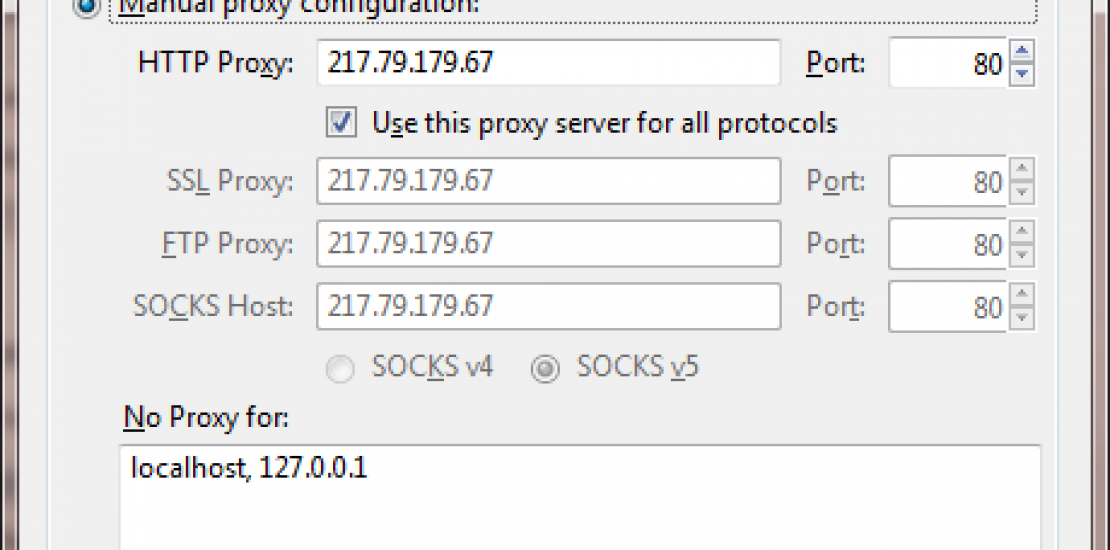Select the SOCKS v4 radio button
The image size is (1110, 550).
coord(341,369)
